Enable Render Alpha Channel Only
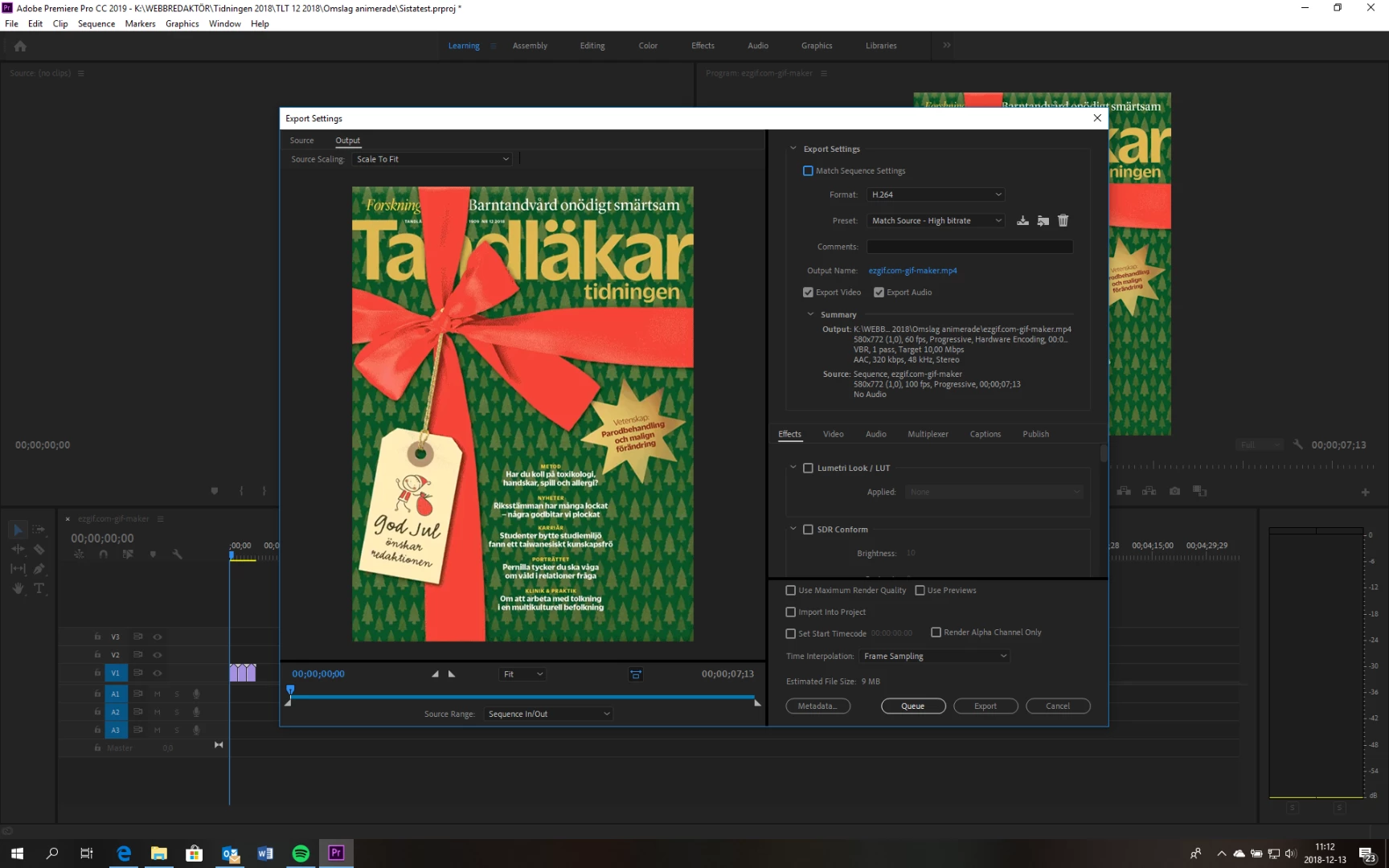Screen dimensions: 1389x868 click(936, 633)
